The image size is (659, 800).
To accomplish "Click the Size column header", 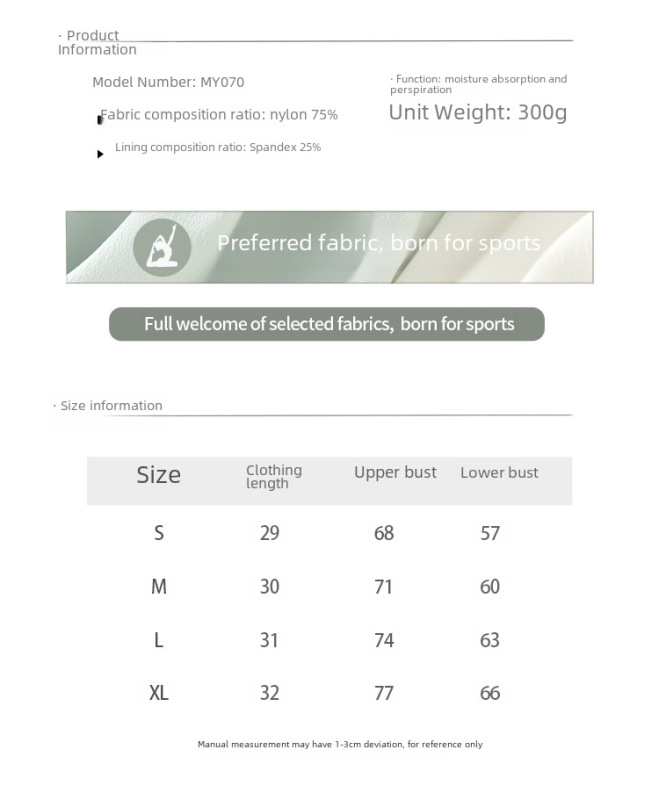I will [x=159, y=475].
